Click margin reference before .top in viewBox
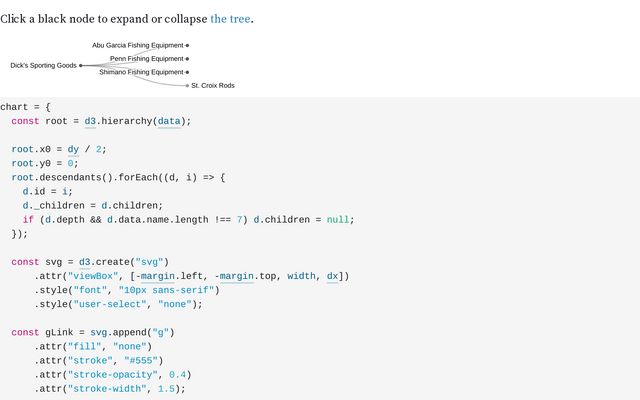The image size is (640, 400). coord(236,276)
